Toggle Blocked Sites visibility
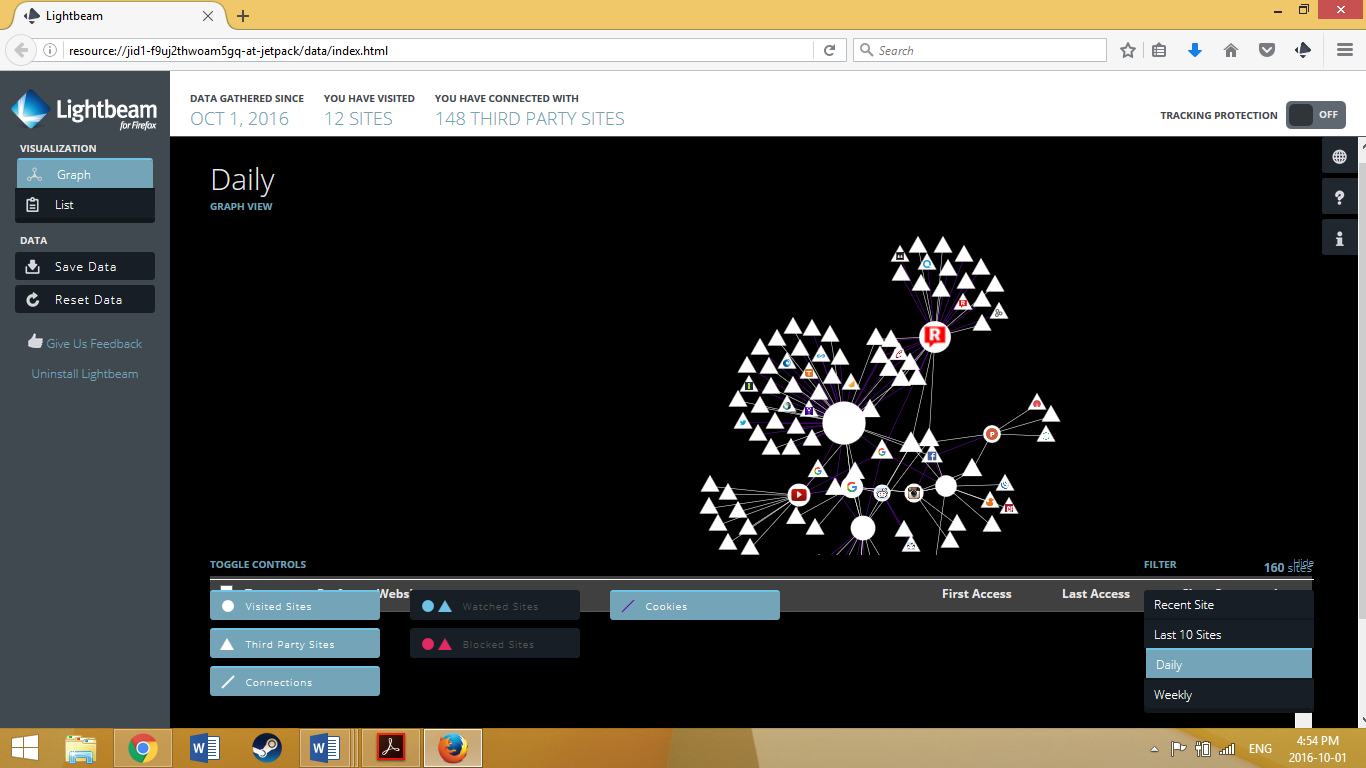1366x768 pixels. [495, 644]
